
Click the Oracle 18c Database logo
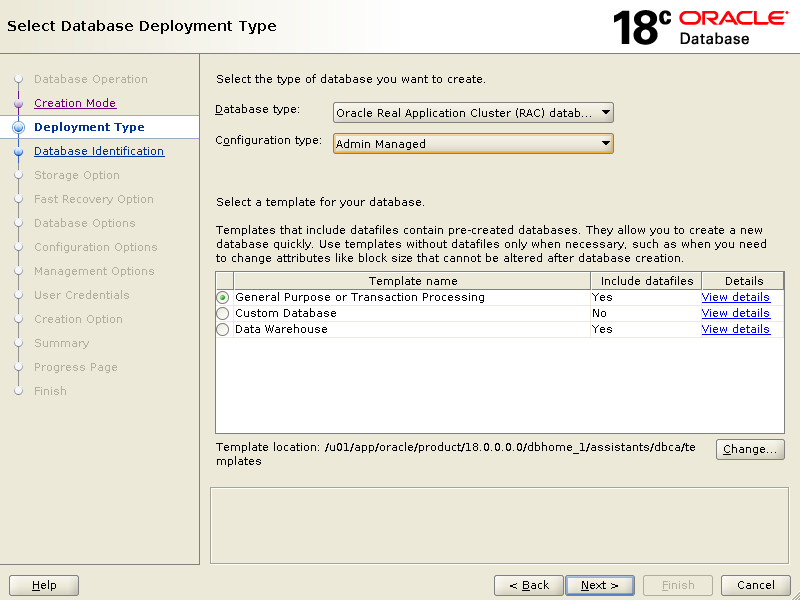(x=700, y=27)
